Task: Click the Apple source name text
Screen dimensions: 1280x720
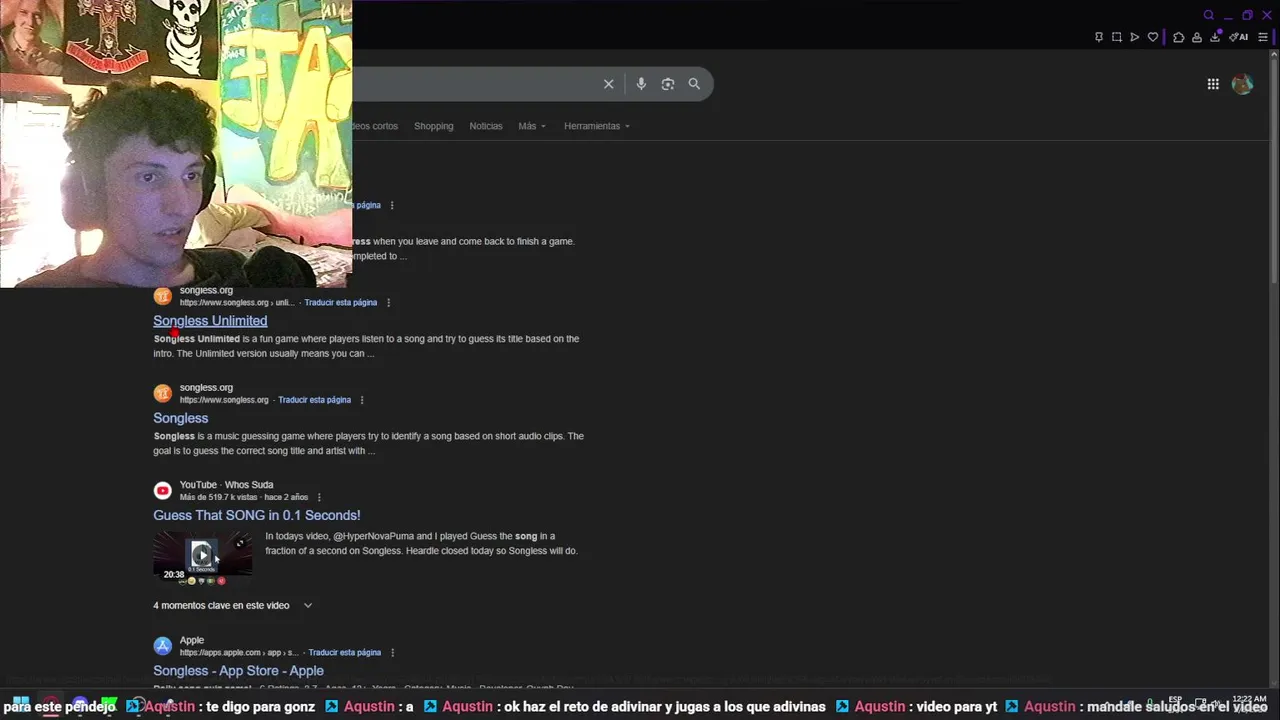Action: (x=192, y=640)
